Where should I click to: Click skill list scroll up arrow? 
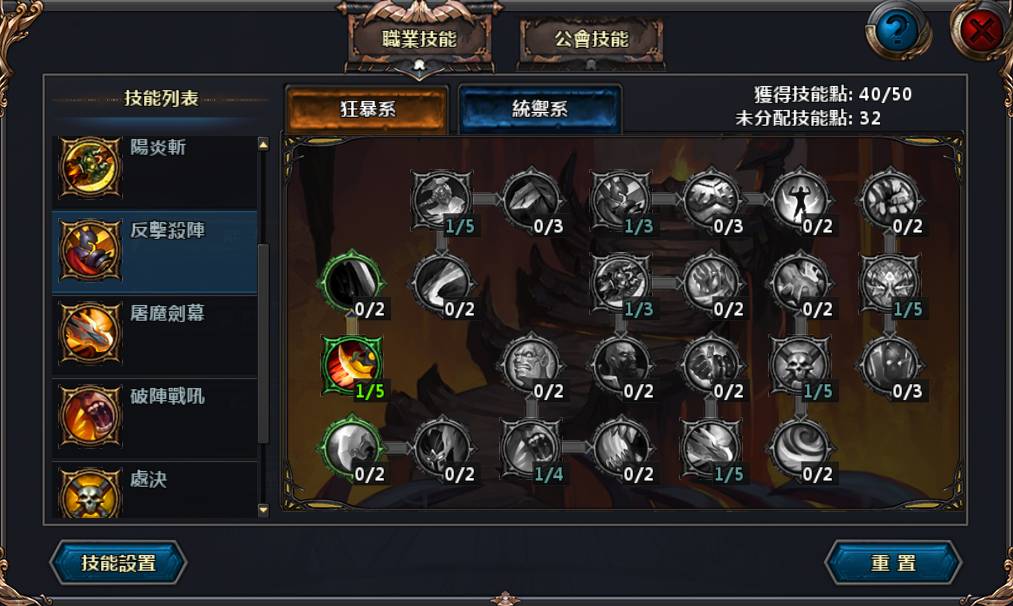coord(263,144)
